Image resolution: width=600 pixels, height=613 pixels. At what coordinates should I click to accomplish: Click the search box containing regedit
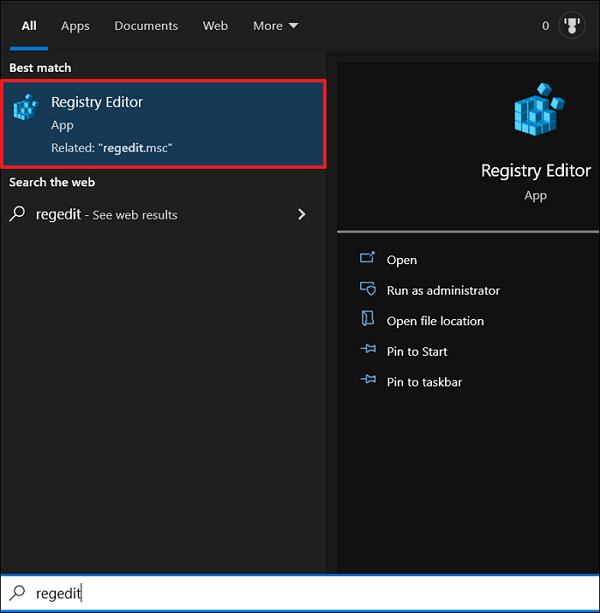coord(300,593)
